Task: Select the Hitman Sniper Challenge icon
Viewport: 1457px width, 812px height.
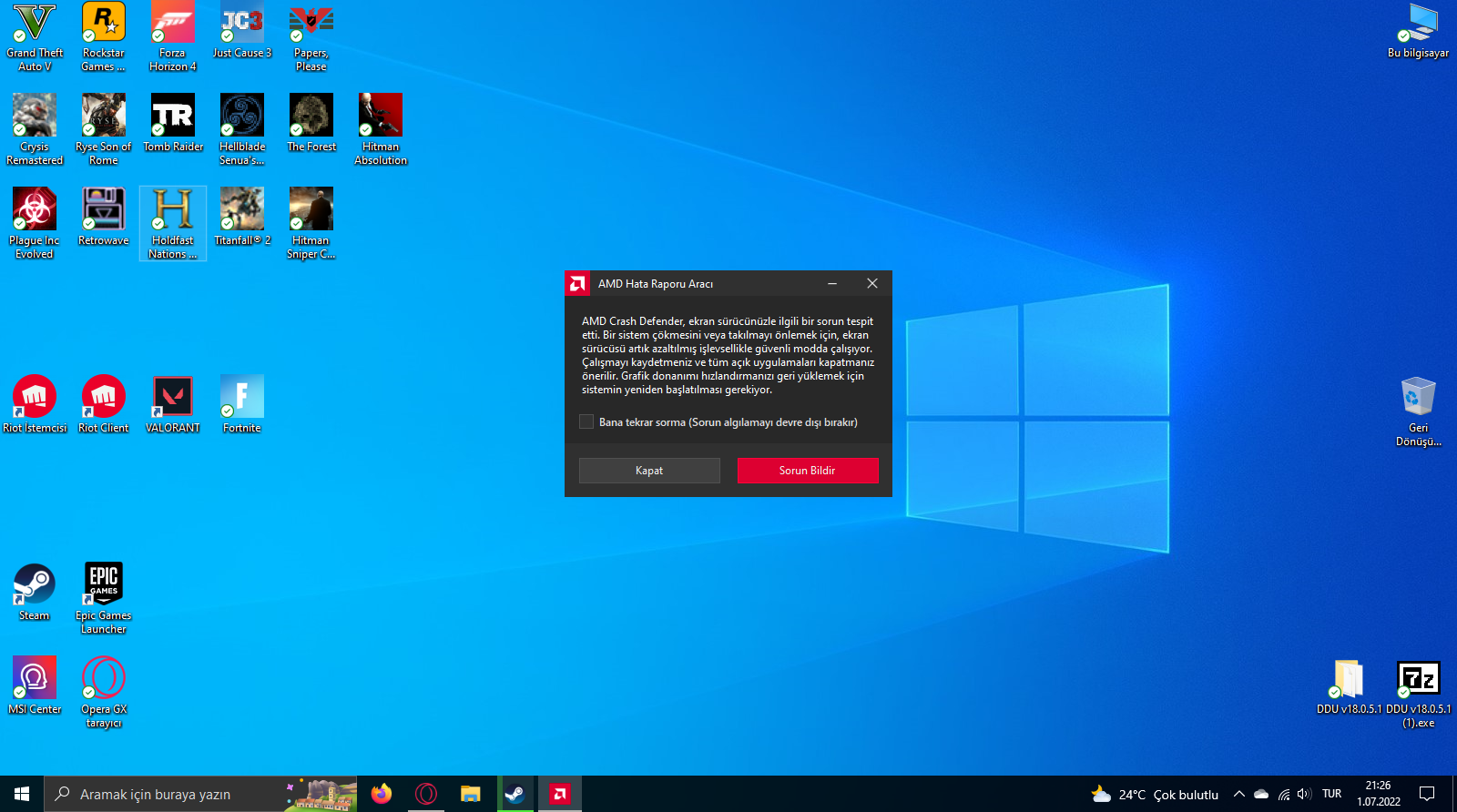Action: 311,224
